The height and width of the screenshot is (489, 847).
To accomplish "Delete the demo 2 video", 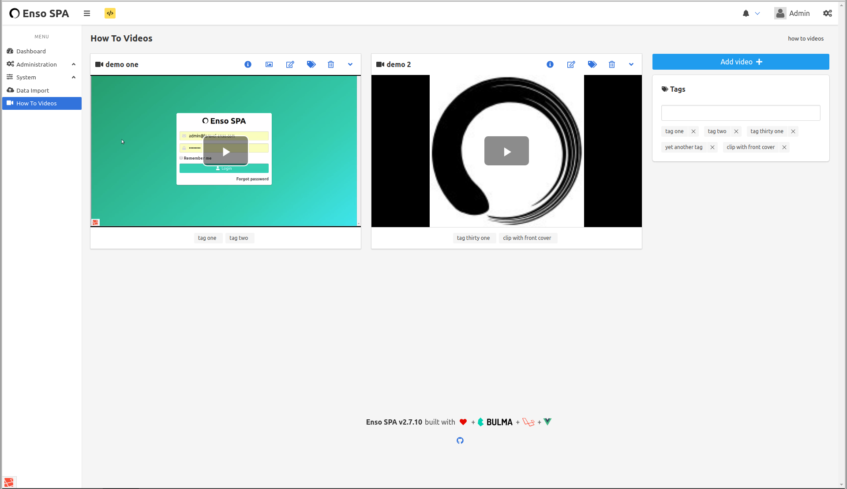I will tap(612, 64).
